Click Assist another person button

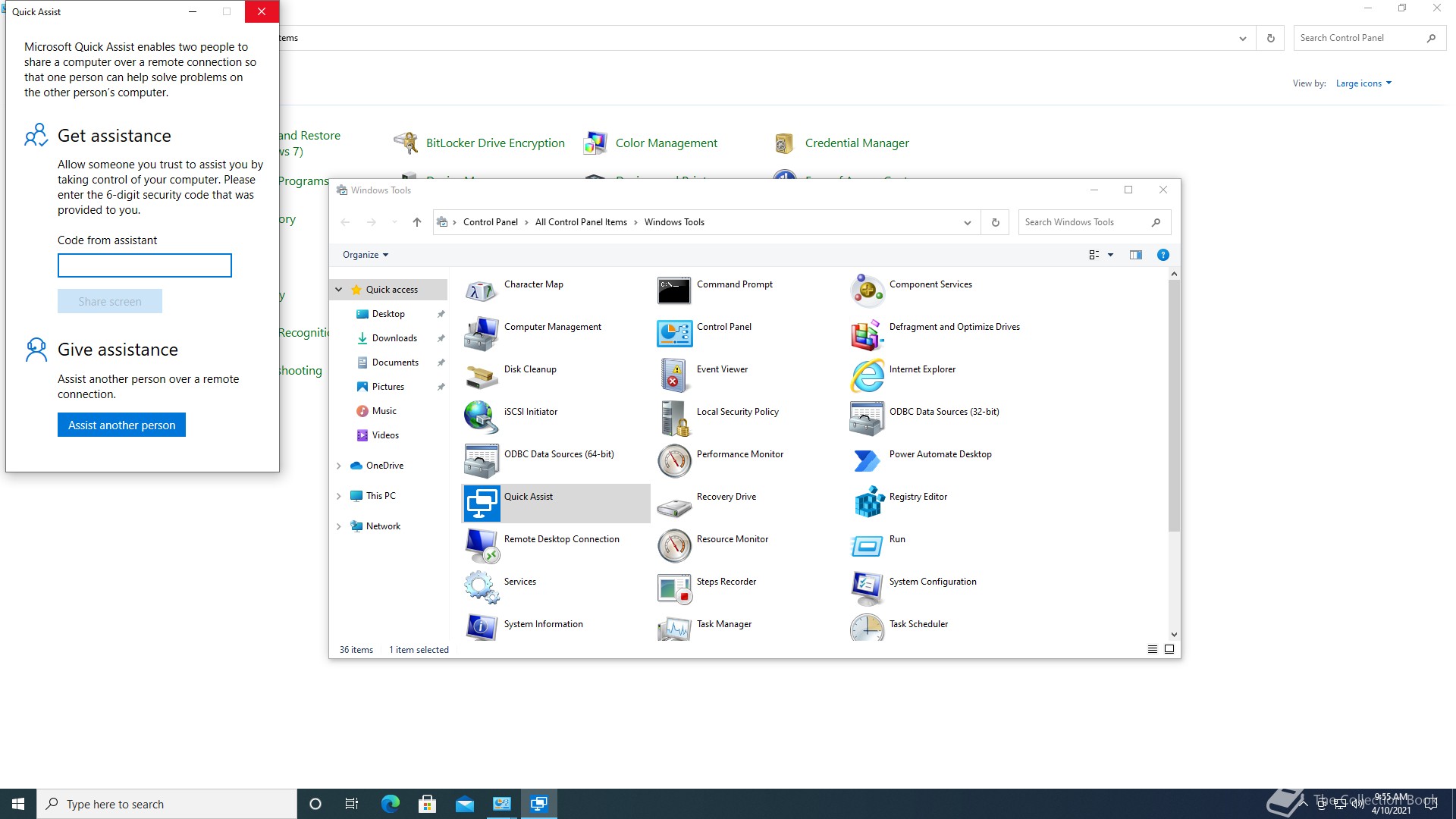point(121,425)
